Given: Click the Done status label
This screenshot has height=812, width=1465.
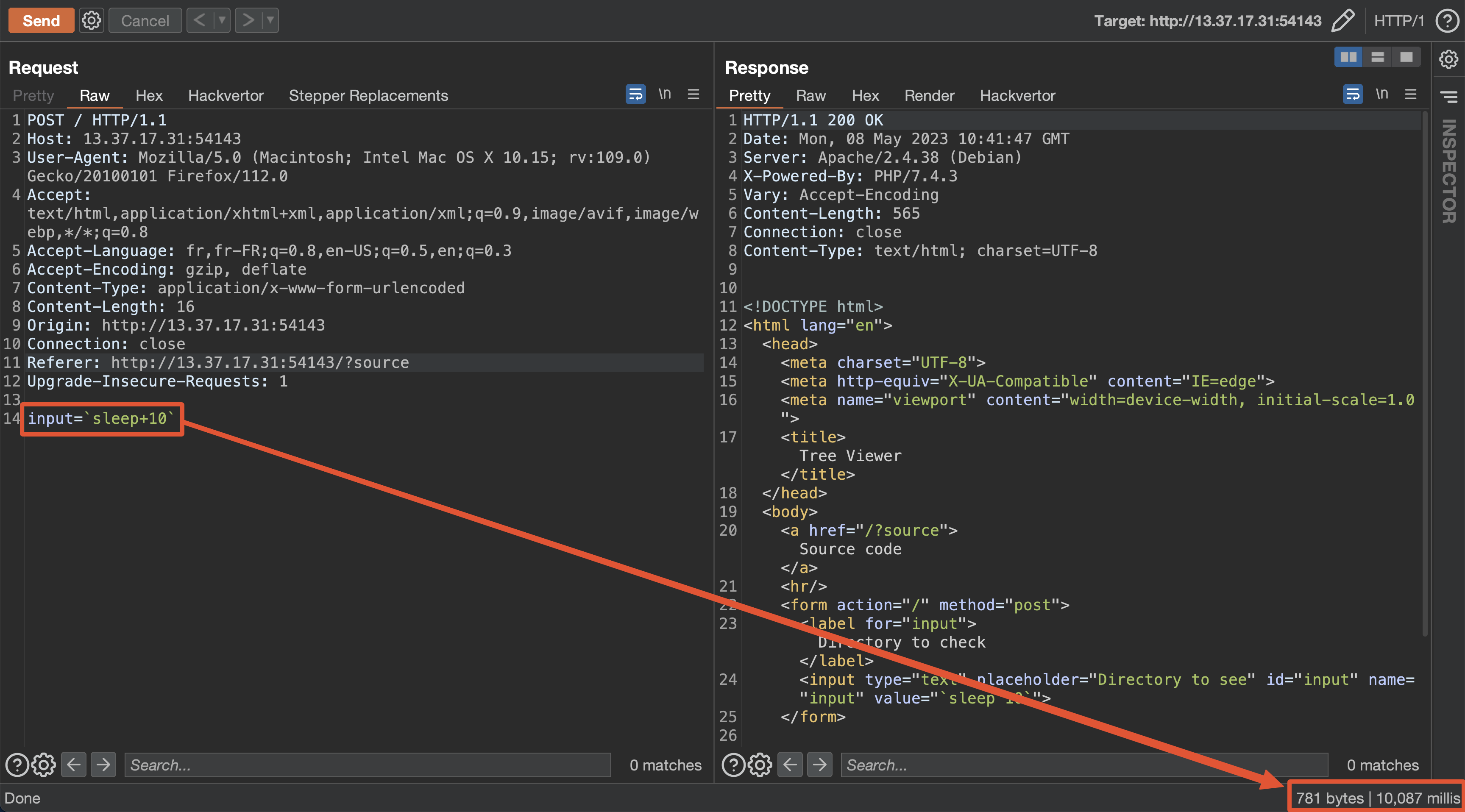Looking at the screenshot, I should [23, 798].
